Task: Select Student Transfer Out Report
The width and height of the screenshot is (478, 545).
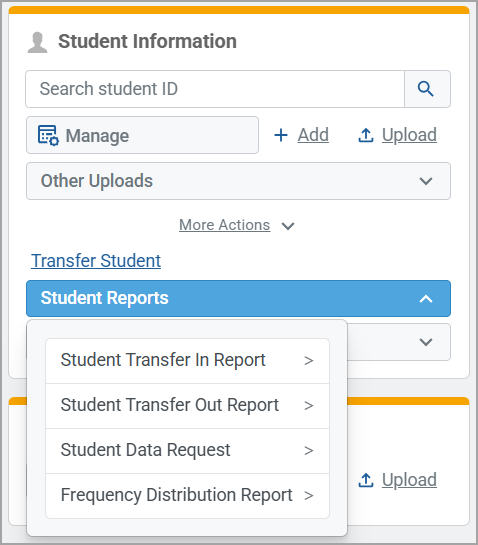Action: point(187,406)
